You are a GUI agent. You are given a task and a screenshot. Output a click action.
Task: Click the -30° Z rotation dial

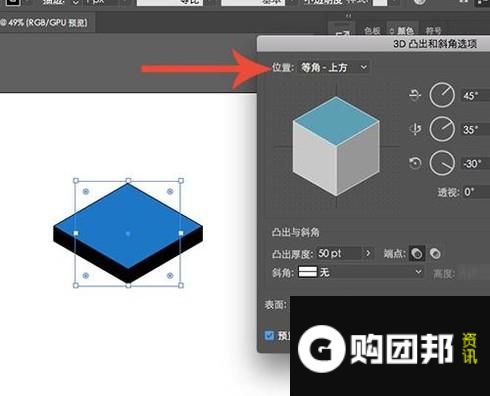tap(442, 163)
